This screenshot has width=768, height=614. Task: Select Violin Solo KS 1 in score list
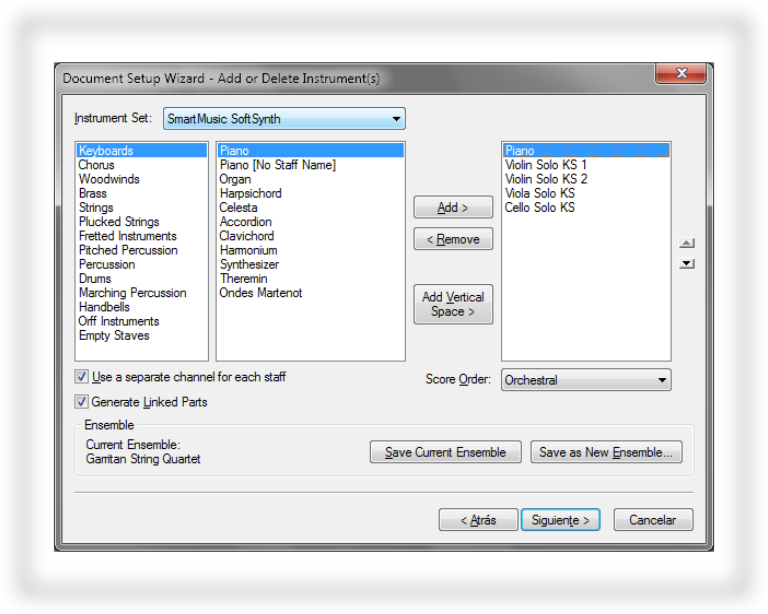tap(545, 165)
